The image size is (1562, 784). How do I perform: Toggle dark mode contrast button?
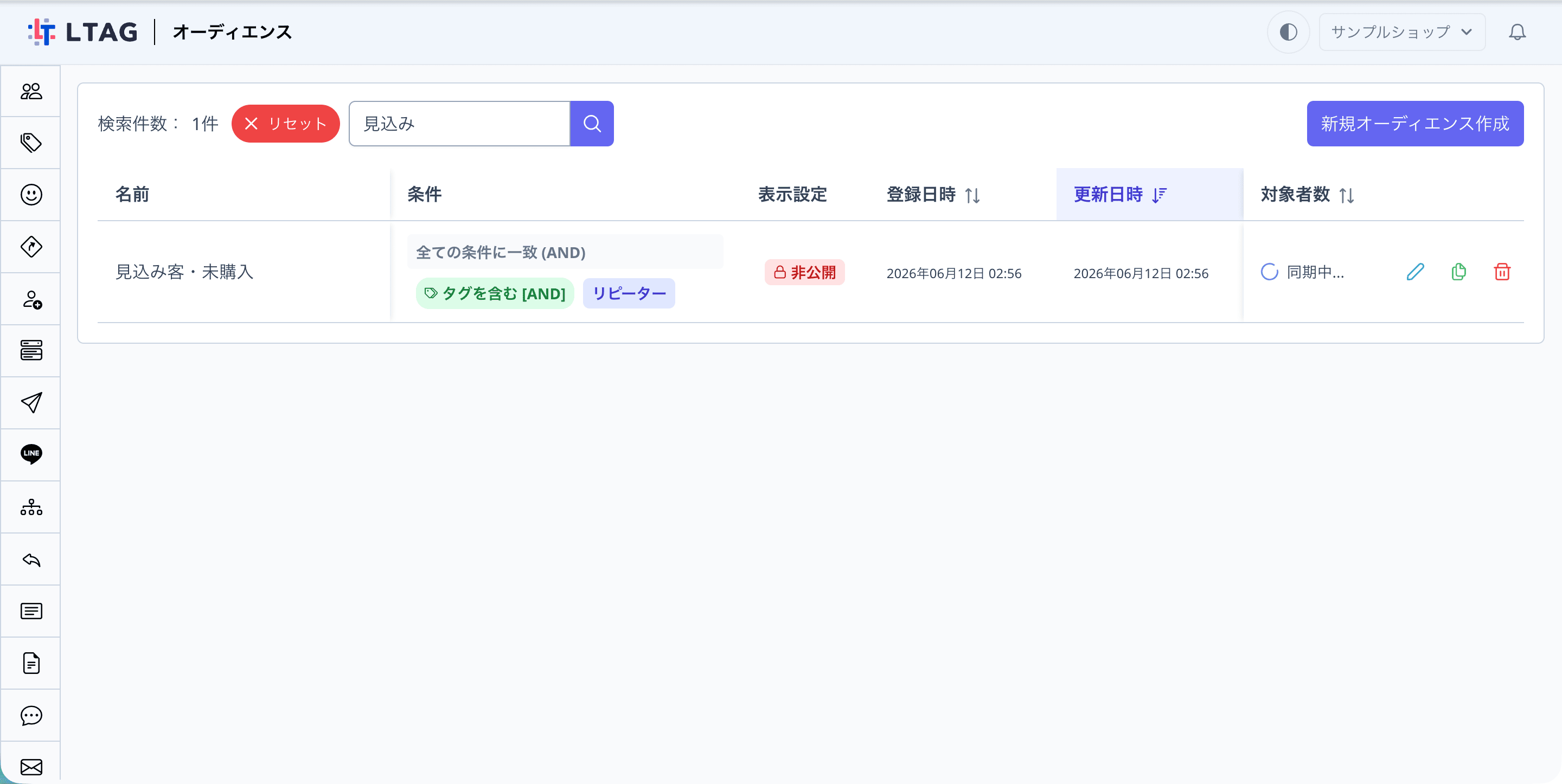tap(1288, 31)
